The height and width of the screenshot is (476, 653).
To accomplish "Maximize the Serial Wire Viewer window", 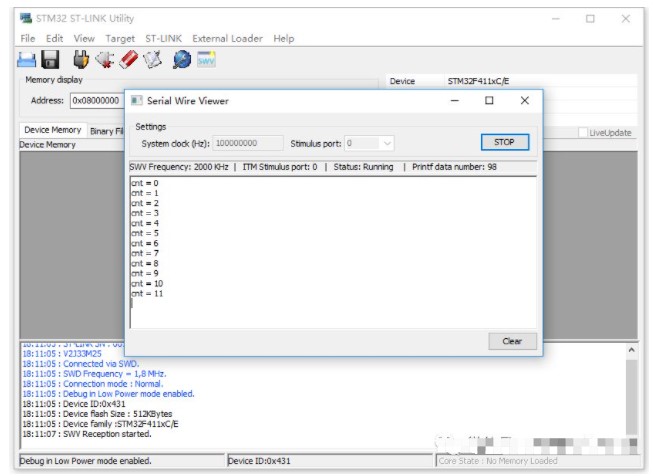I will [489, 100].
